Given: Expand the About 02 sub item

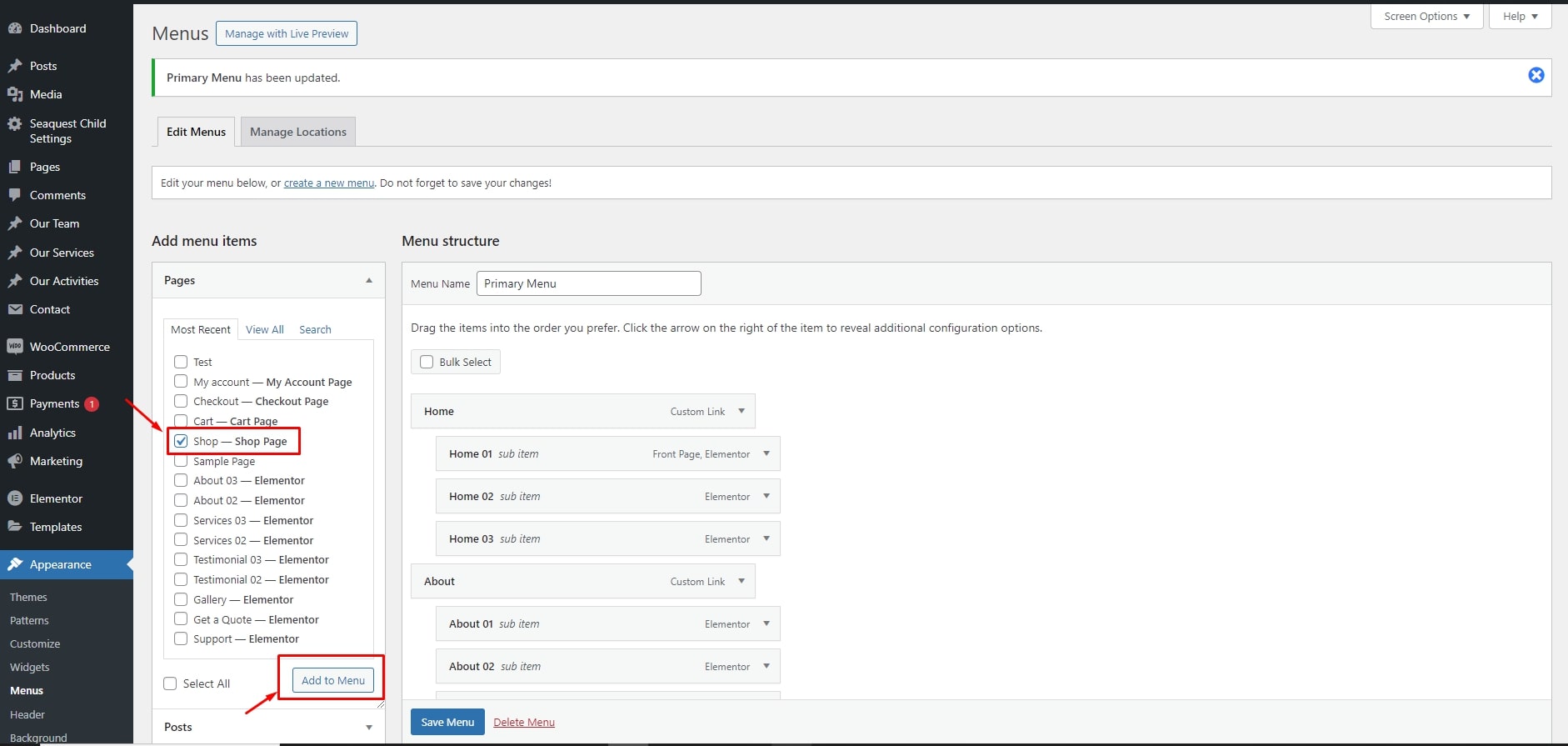Looking at the screenshot, I should (x=767, y=666).
